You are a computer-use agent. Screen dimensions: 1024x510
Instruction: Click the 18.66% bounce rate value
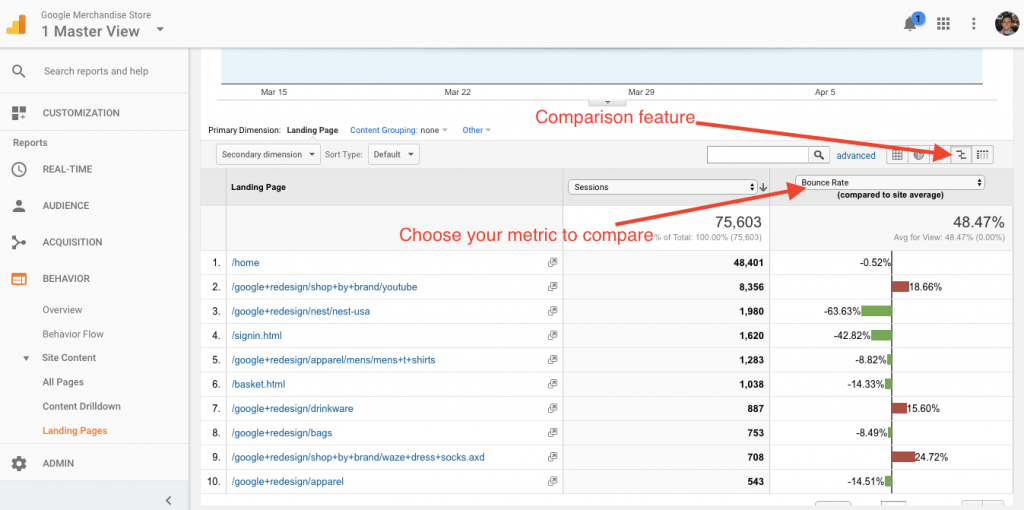(925, 287)
